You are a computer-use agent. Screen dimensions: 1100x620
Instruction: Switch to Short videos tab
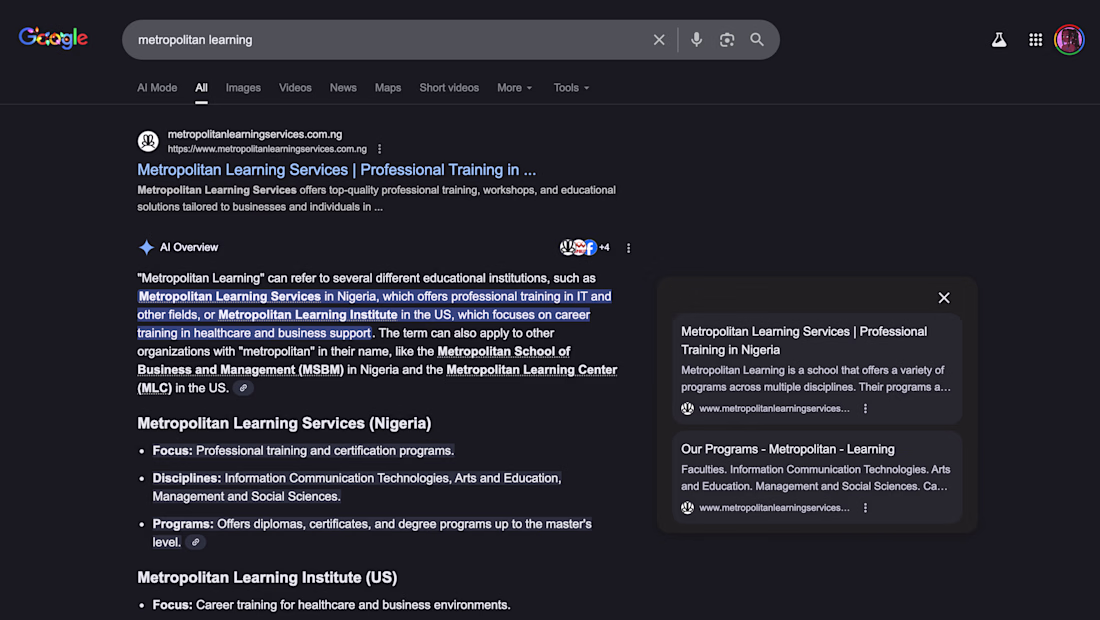coord(449,88)
